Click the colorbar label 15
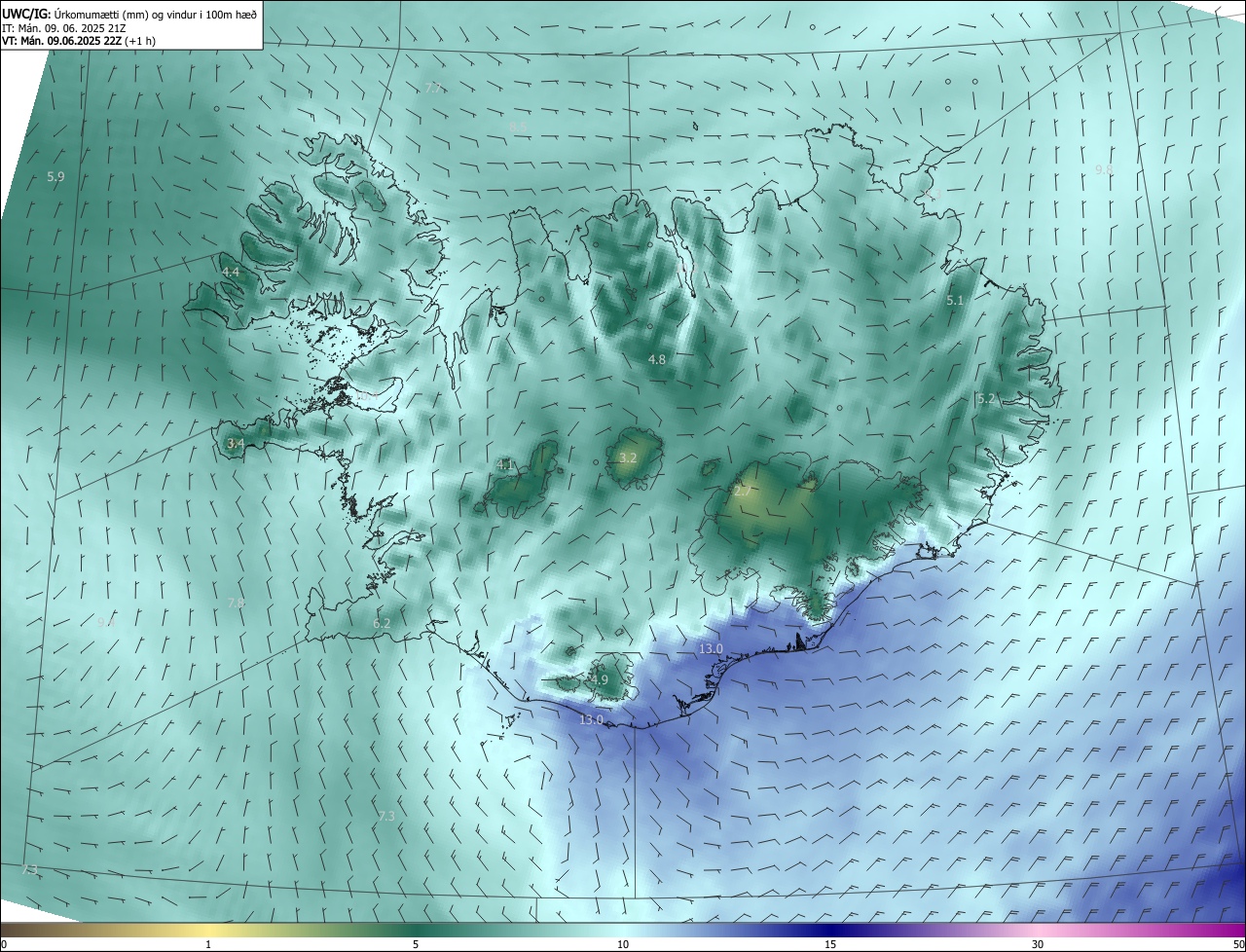 [830, 944]
